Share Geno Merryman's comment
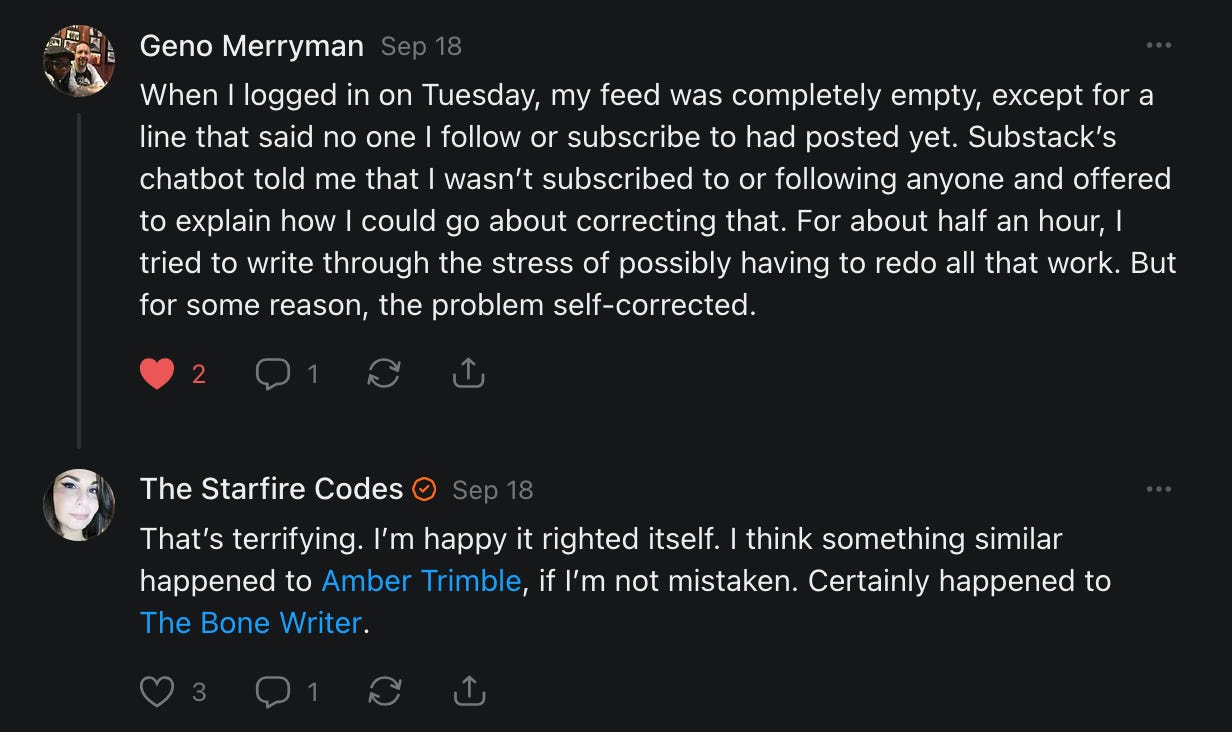This screenshot has width=1232, height=732. tap(468, 374)
